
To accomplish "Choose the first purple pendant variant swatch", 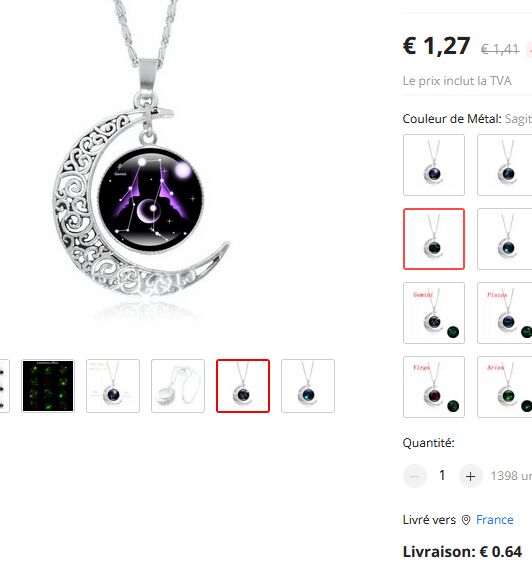I will (x=434, y=165).
